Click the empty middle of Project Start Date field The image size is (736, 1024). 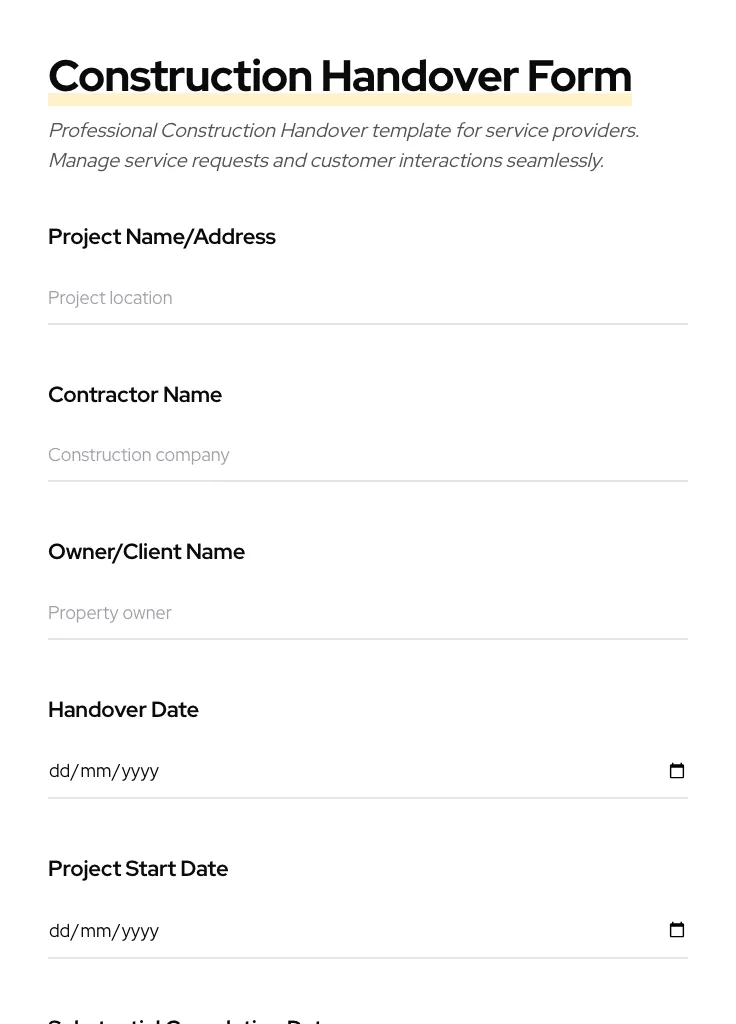[400, 931]
